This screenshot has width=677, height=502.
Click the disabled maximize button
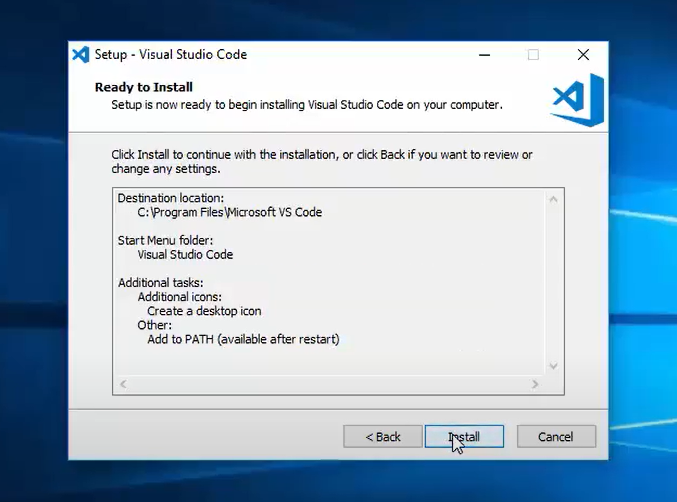pos(533,55)
